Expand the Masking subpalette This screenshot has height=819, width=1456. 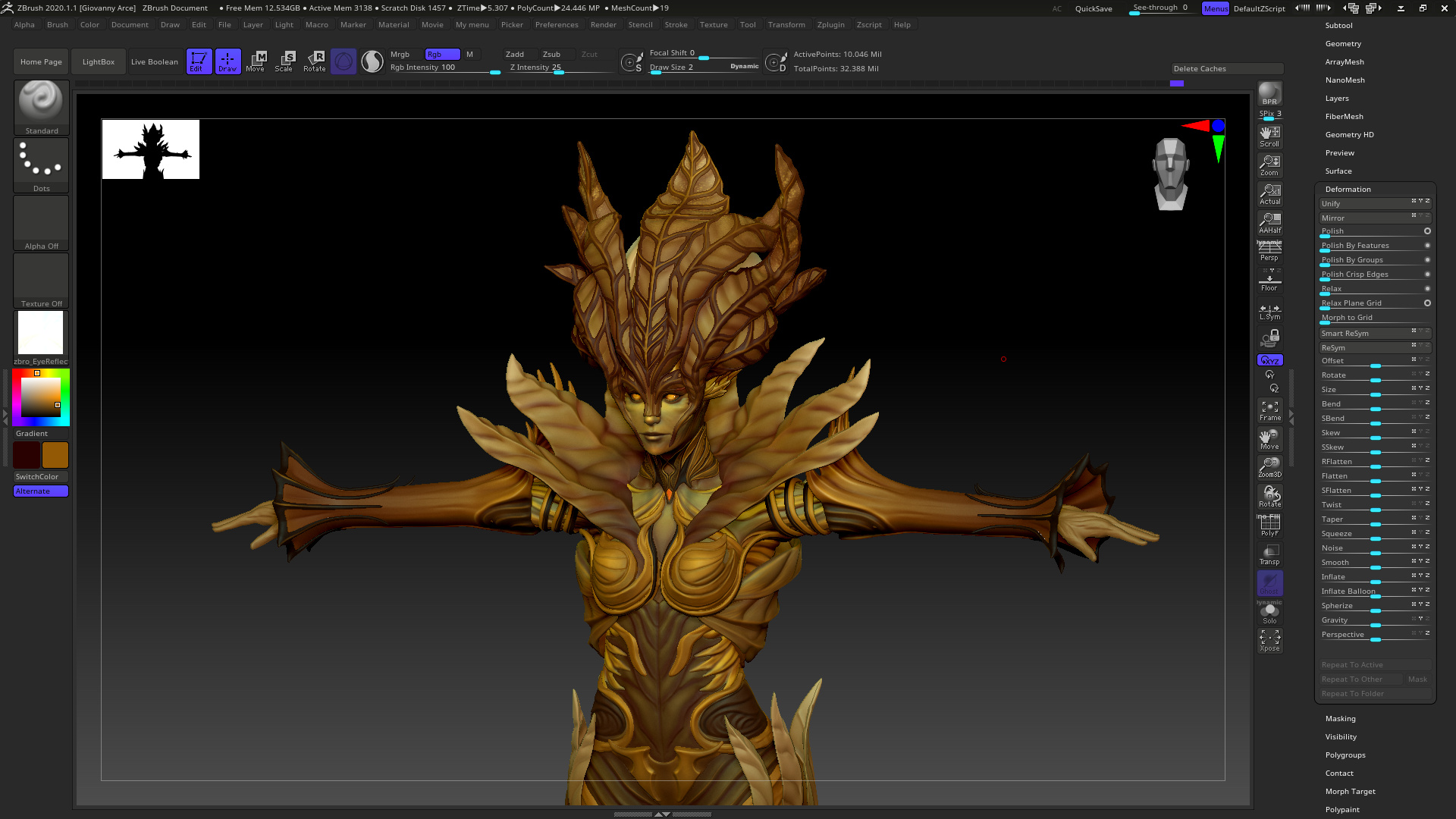[x=1340, y=718]
